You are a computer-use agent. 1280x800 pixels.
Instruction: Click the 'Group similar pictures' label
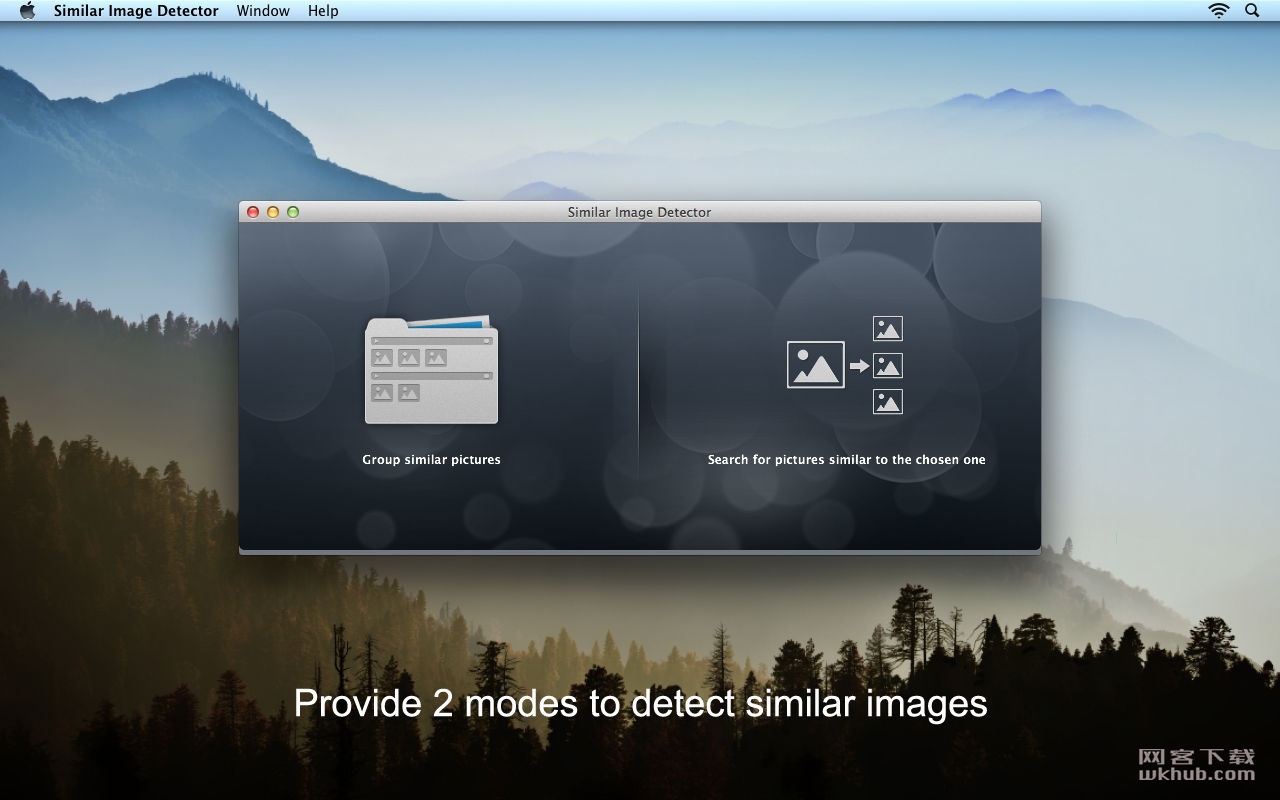coord(431,460)
